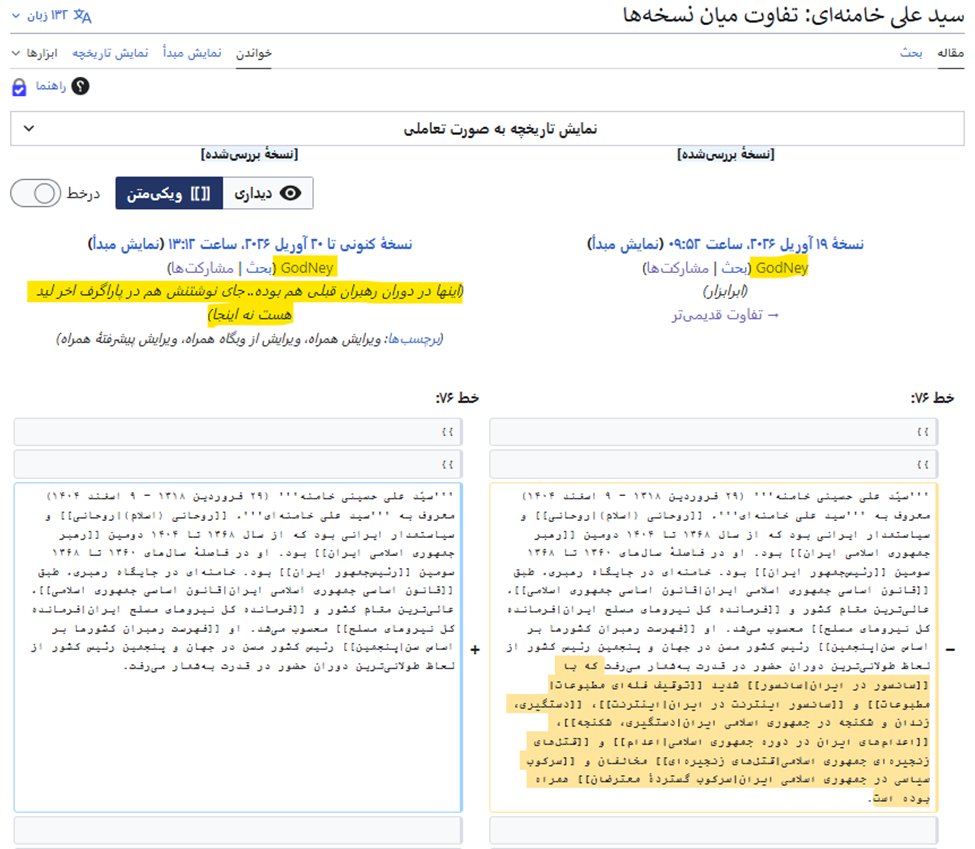Click the page protection lock icon
Image resolution: width=975 pixels, height=849 pixels.
19,87
